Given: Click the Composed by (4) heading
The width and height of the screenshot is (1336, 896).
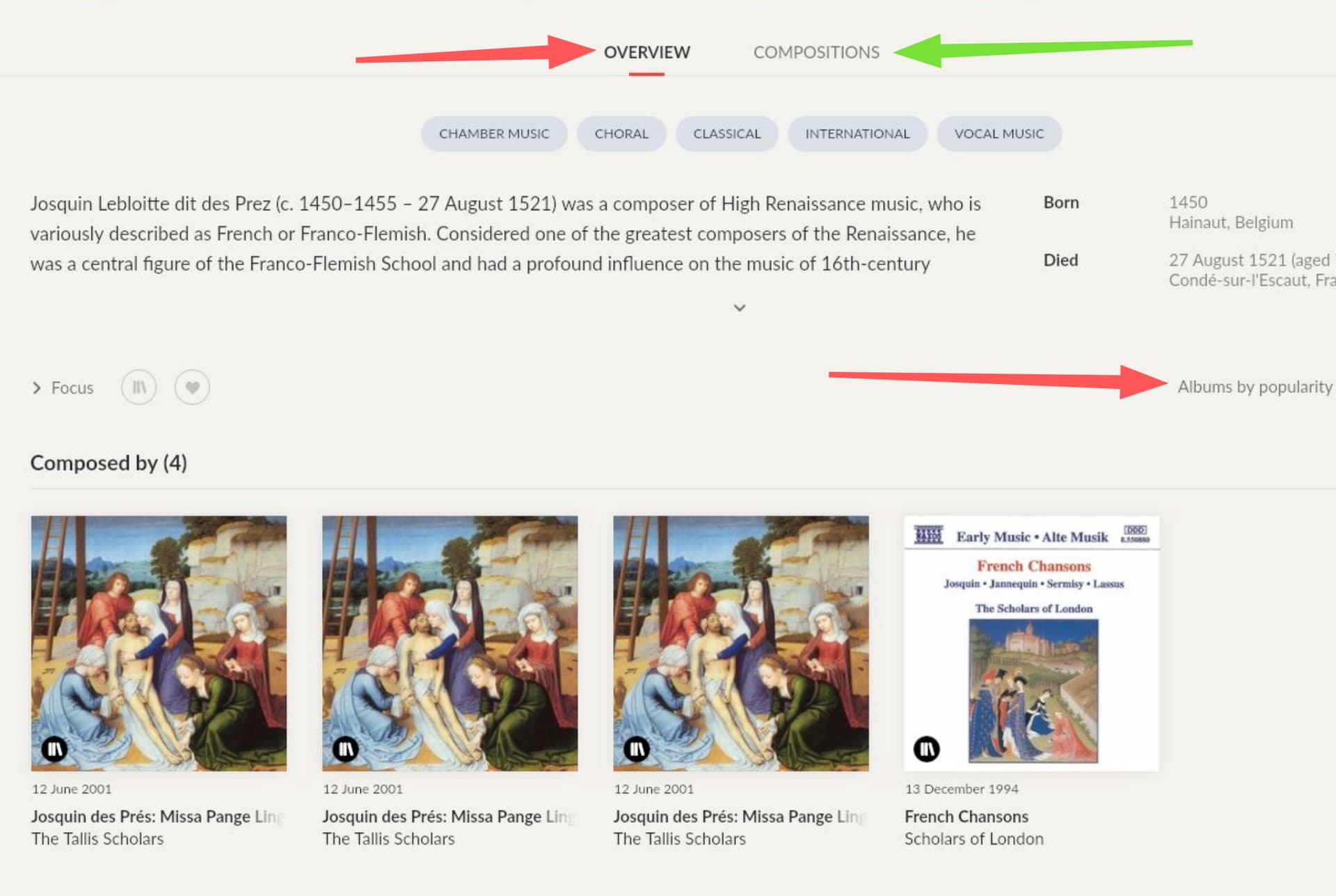Looking at the screenshot, I should [x=109, y=463].
